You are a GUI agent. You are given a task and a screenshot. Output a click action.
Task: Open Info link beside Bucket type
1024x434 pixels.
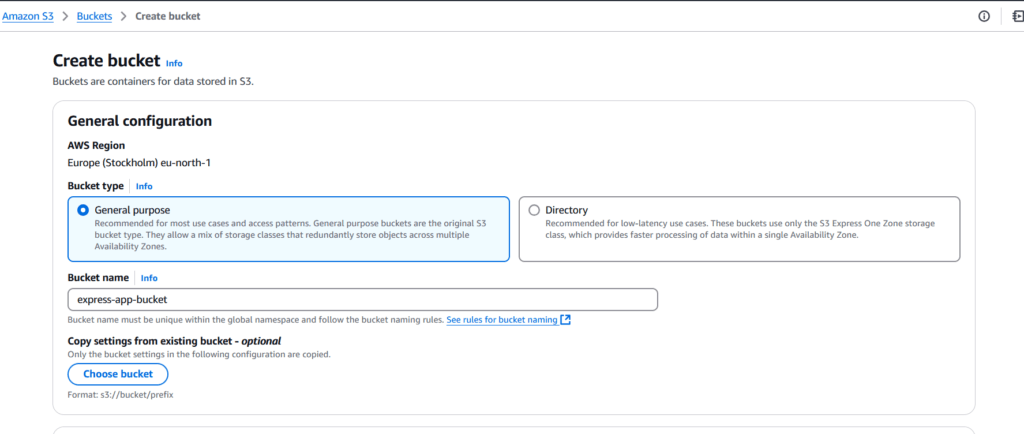(144, 186)
